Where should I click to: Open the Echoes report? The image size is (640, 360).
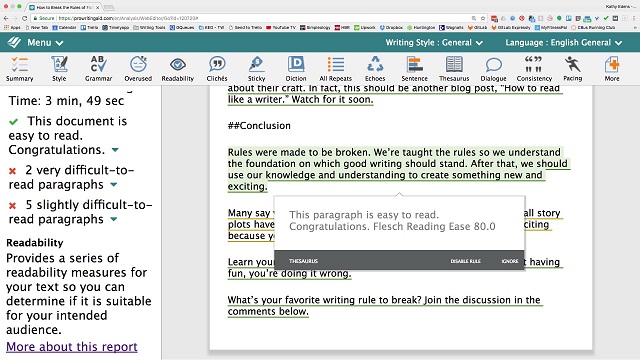point(375,69)
